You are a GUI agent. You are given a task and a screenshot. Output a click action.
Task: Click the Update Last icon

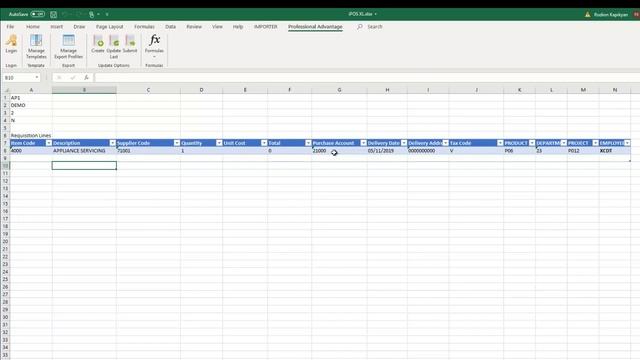(x=114, y=47)
